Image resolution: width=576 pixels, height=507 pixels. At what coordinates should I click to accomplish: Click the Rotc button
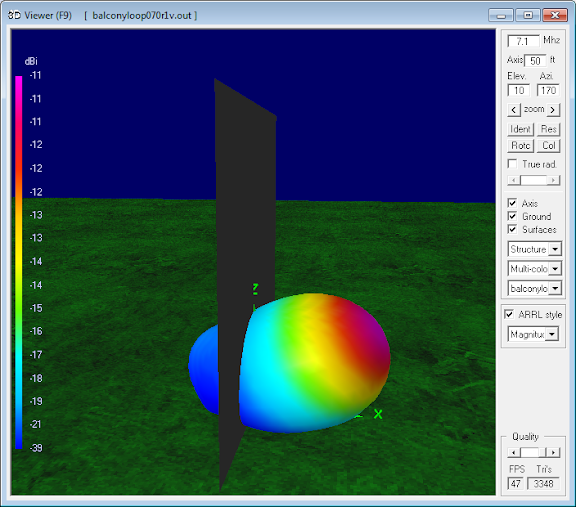pyautogui.click(x=520, y=145)
